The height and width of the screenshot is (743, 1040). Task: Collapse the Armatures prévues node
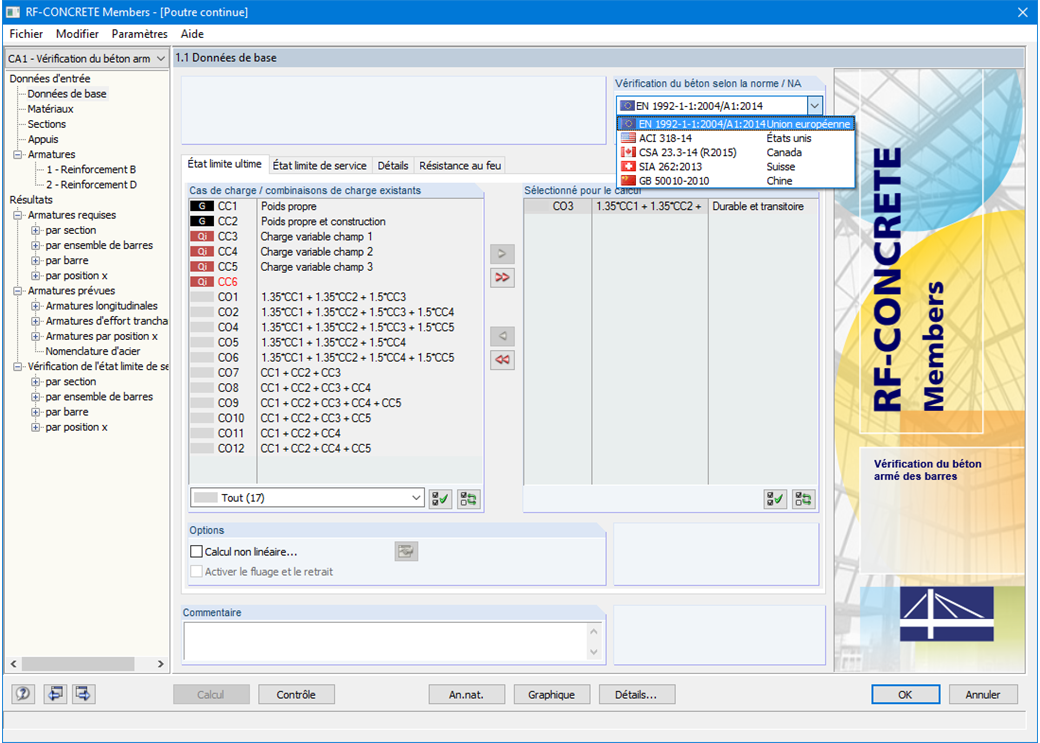point(17,291)
